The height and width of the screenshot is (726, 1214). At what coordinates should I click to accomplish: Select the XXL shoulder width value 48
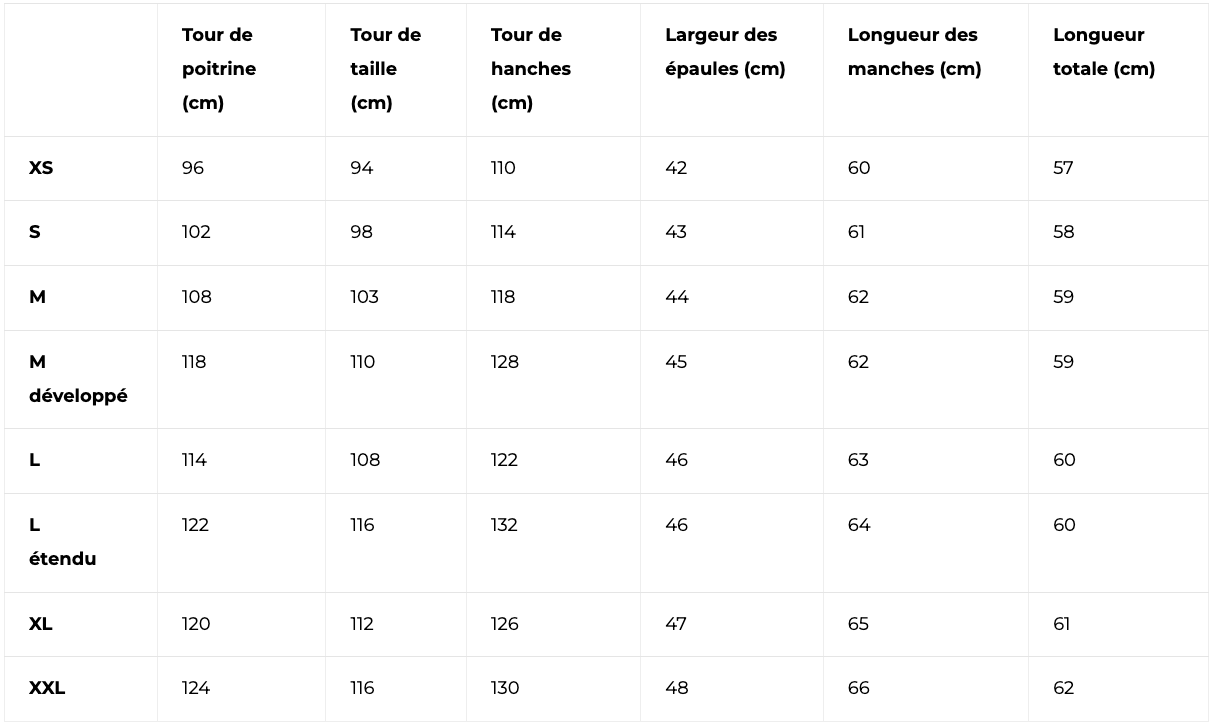coord(676,688)
